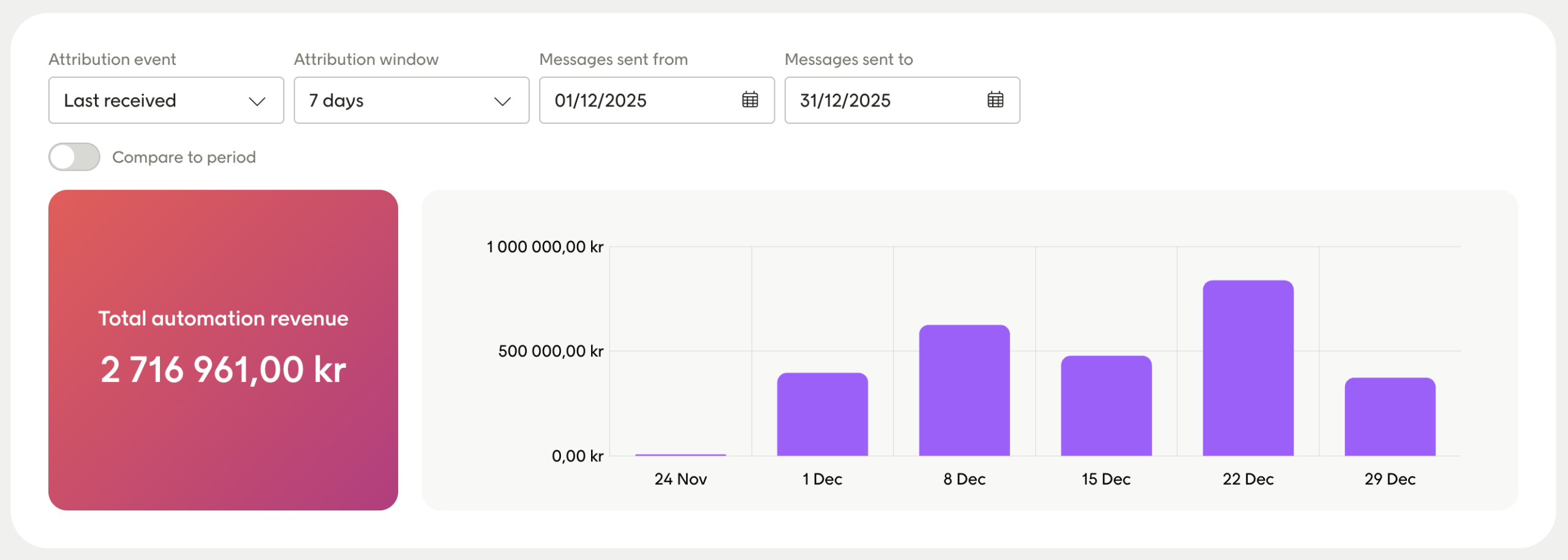Click the Compare to period label
The image size is (1568, 560).
click(x=184, y=157)
